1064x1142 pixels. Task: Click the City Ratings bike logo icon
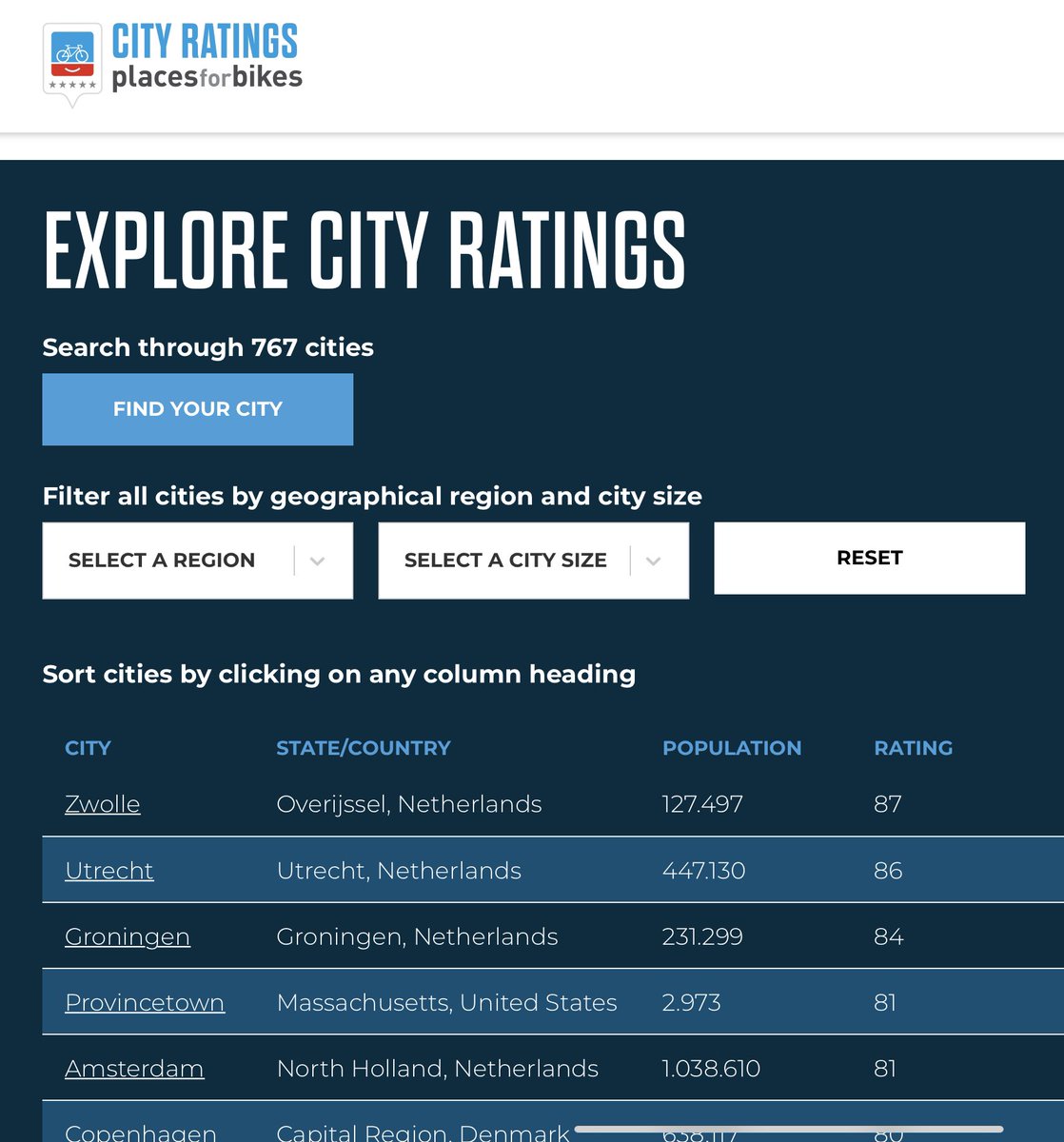(x=71, y=65)
